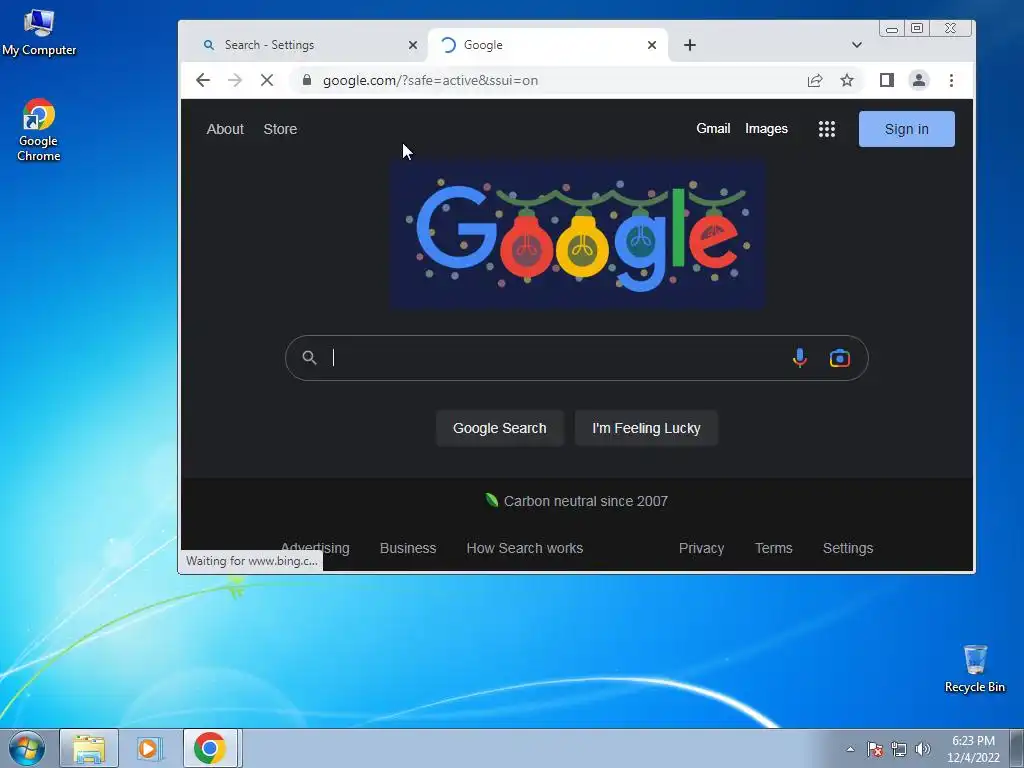Viewport: 1024px width, 768px height.
Task: Open the How Search works link
Action: 525,549
